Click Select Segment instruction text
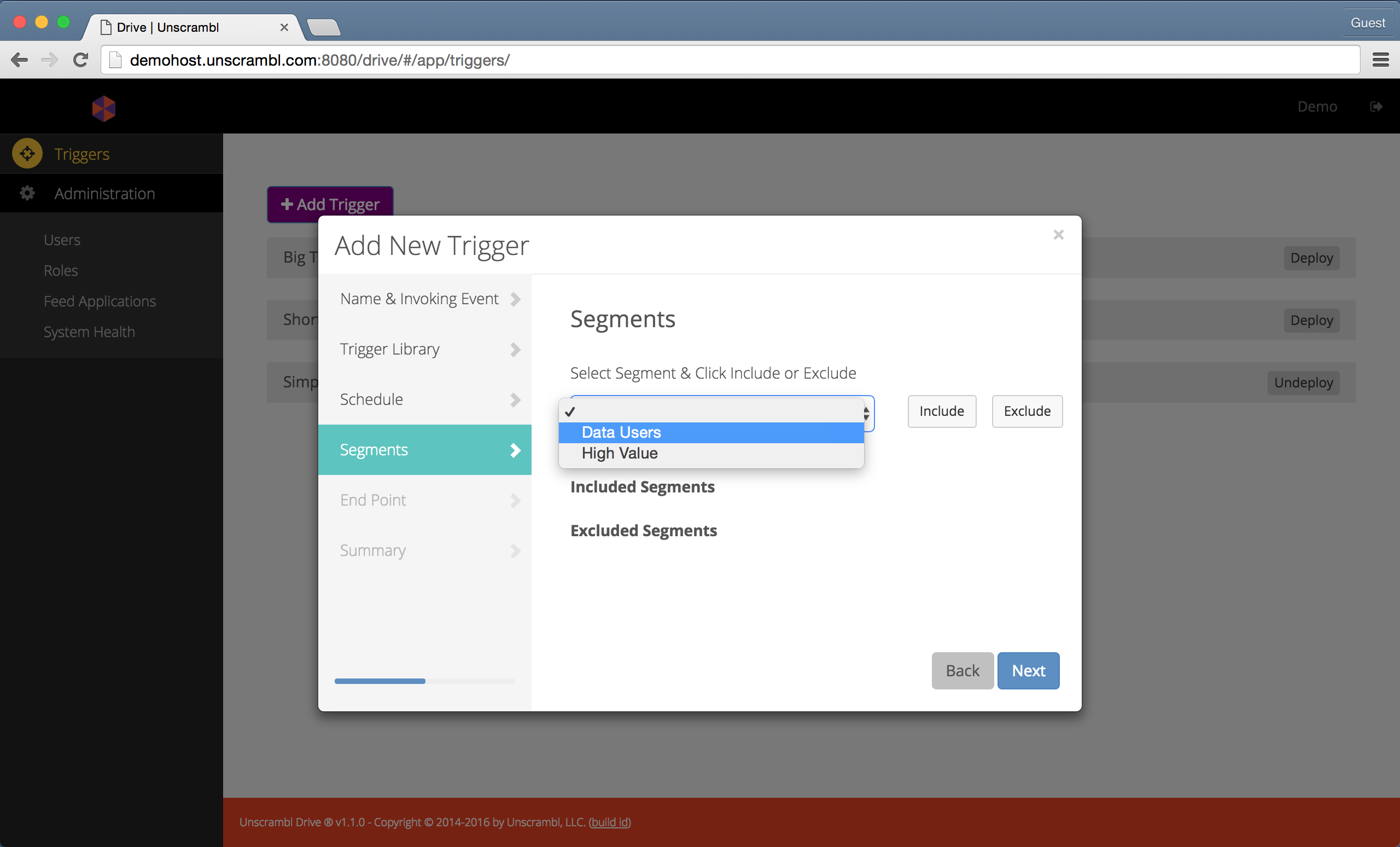 tap(713, 373)
